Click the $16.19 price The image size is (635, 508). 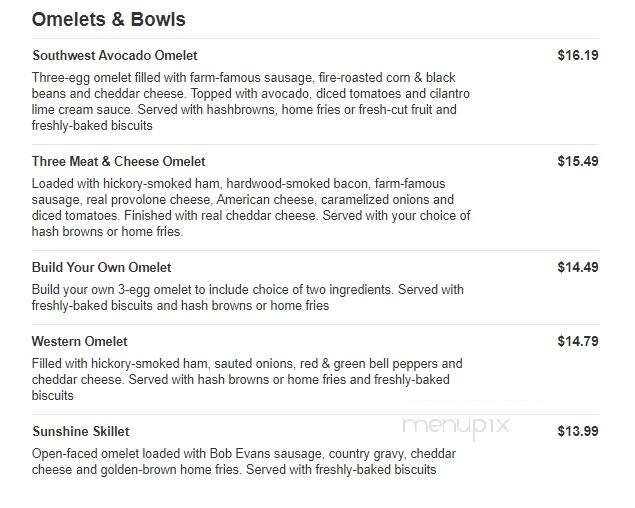pyautogui.click(x=577, y=56)
